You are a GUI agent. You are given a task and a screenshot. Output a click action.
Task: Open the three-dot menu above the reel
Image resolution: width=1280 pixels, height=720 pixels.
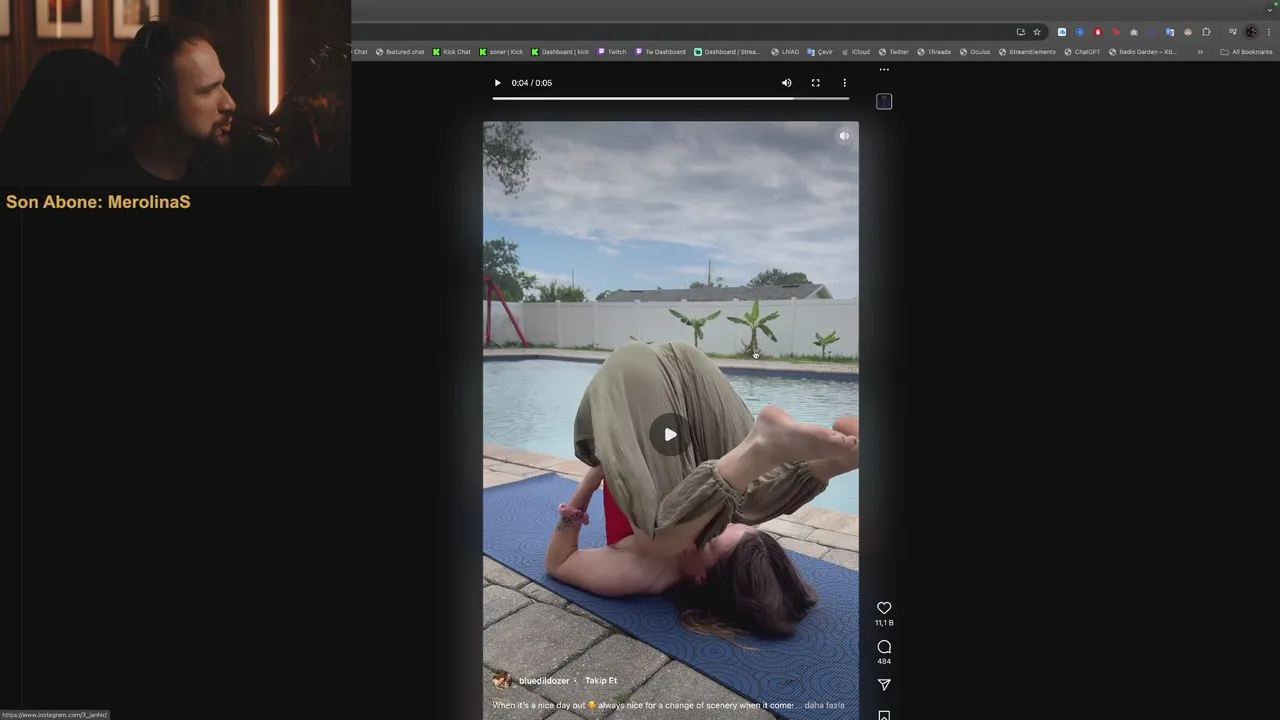(x=884, y=70)
